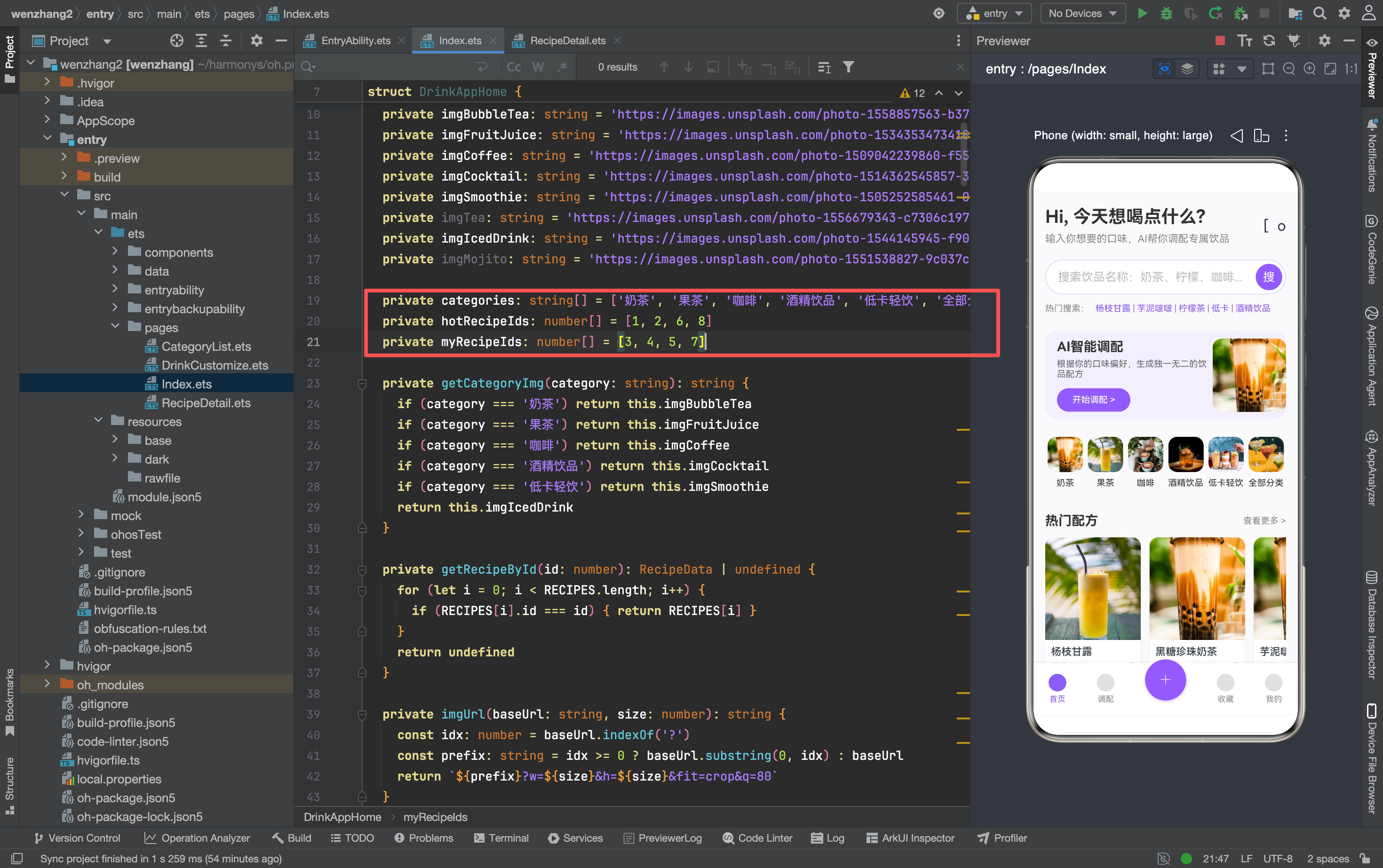Toggle the inspector eye mode in Previewer

pos(1164,69)
